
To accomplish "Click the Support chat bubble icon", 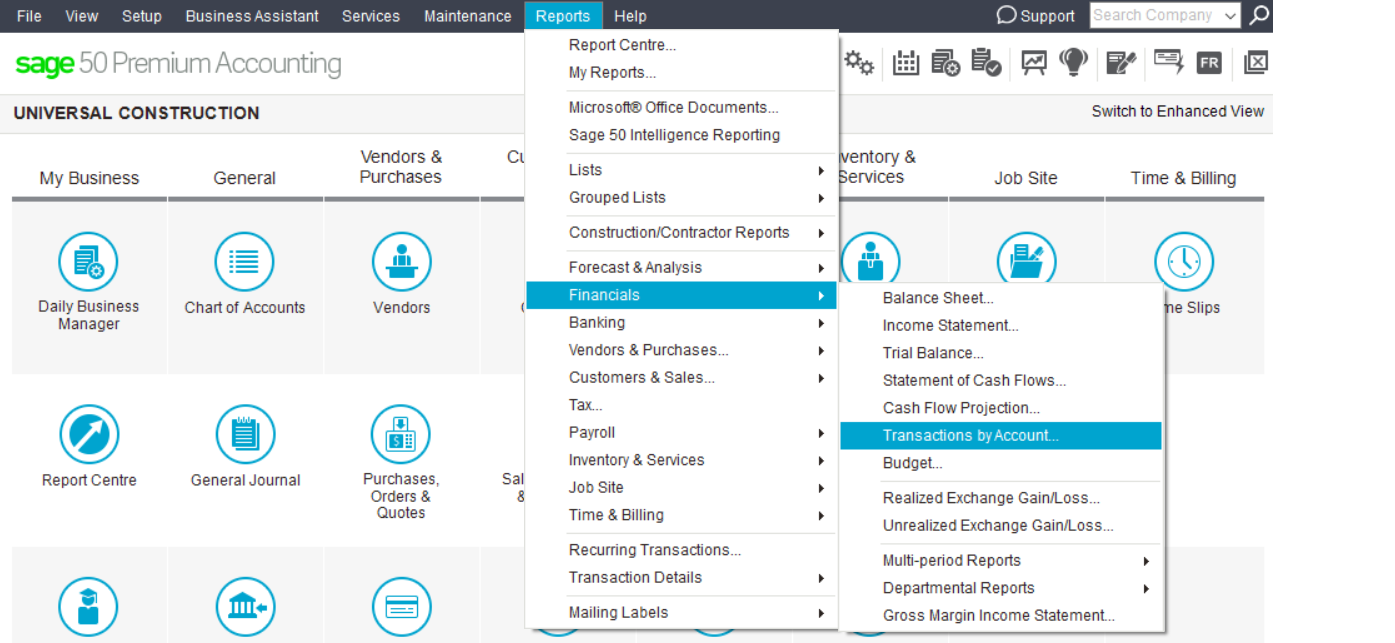I will coord(1006,15).
